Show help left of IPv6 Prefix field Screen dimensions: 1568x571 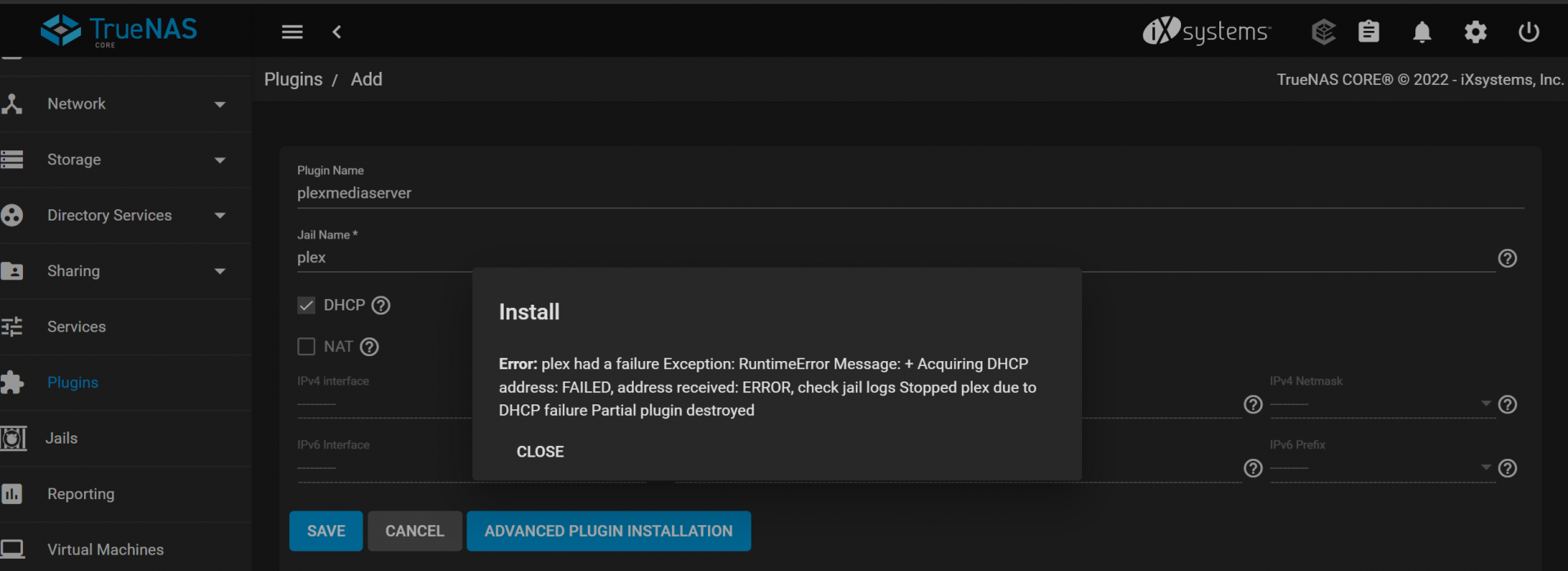pos(1253,468)
